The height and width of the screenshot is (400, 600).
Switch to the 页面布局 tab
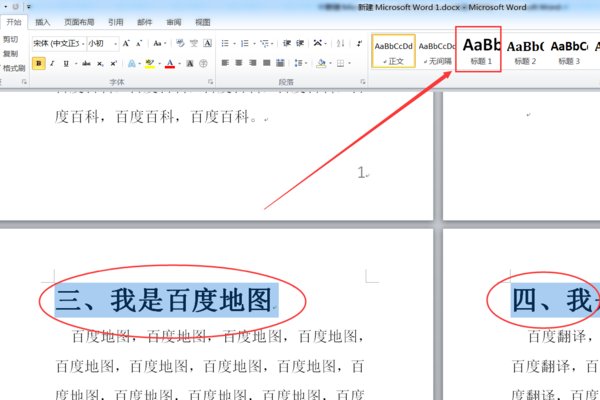coord(79,22)
